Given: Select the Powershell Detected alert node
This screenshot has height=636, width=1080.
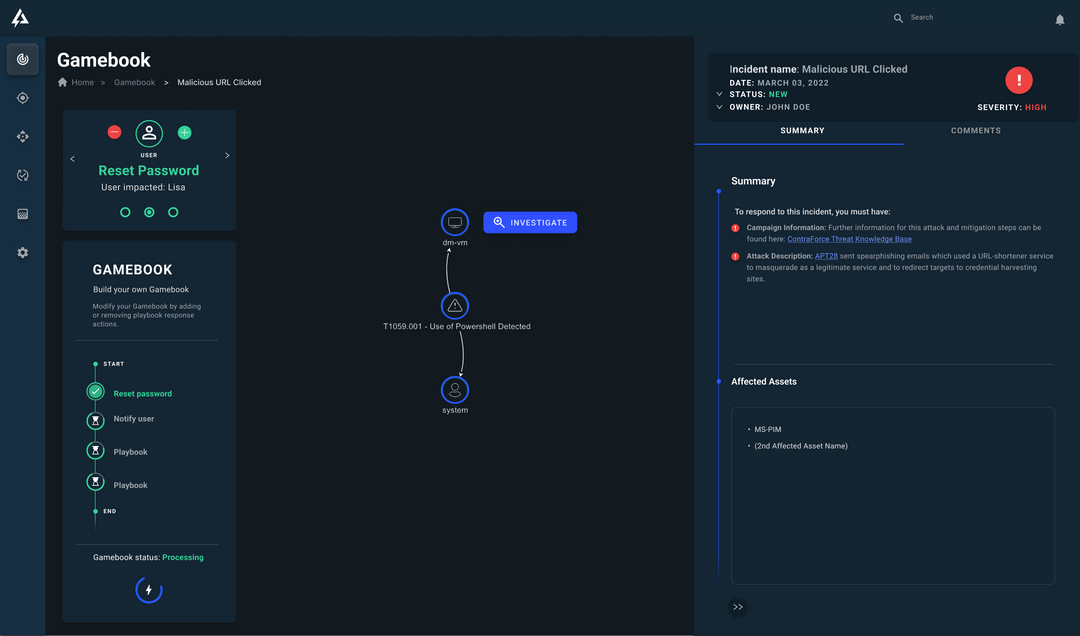Looking at the screenshot, I should [x=455, y=305].
